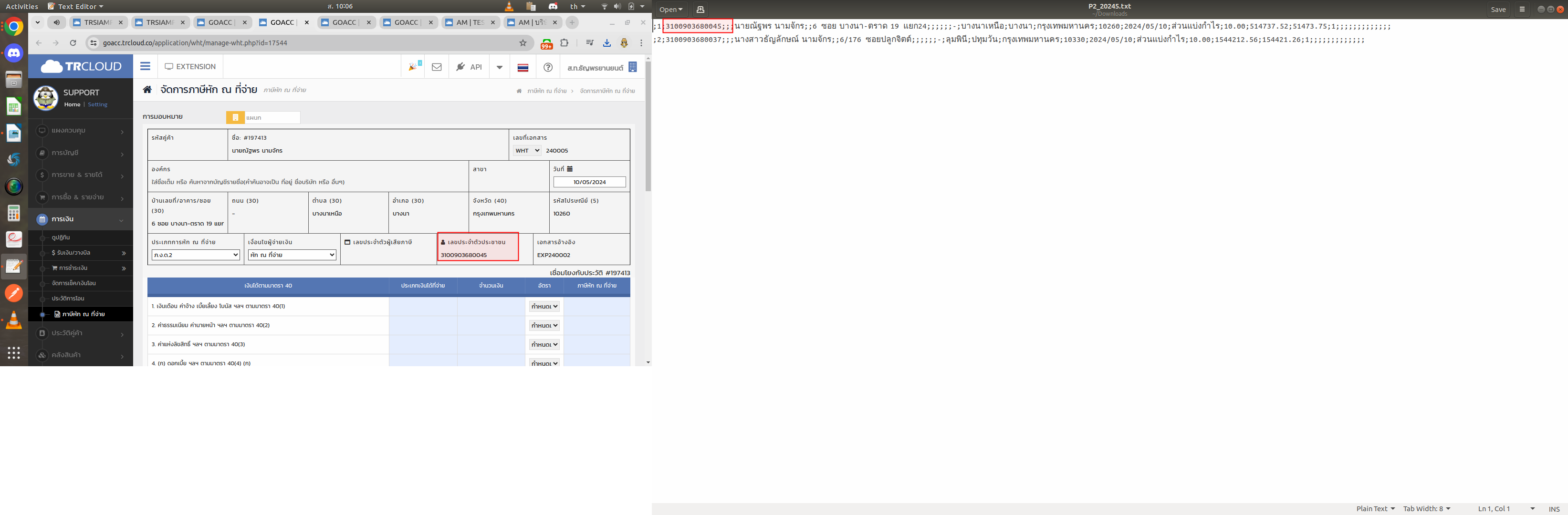
Task: Open ภาษีหัก ณ ที่จ่าย submenu item
Action: [80, 314]
